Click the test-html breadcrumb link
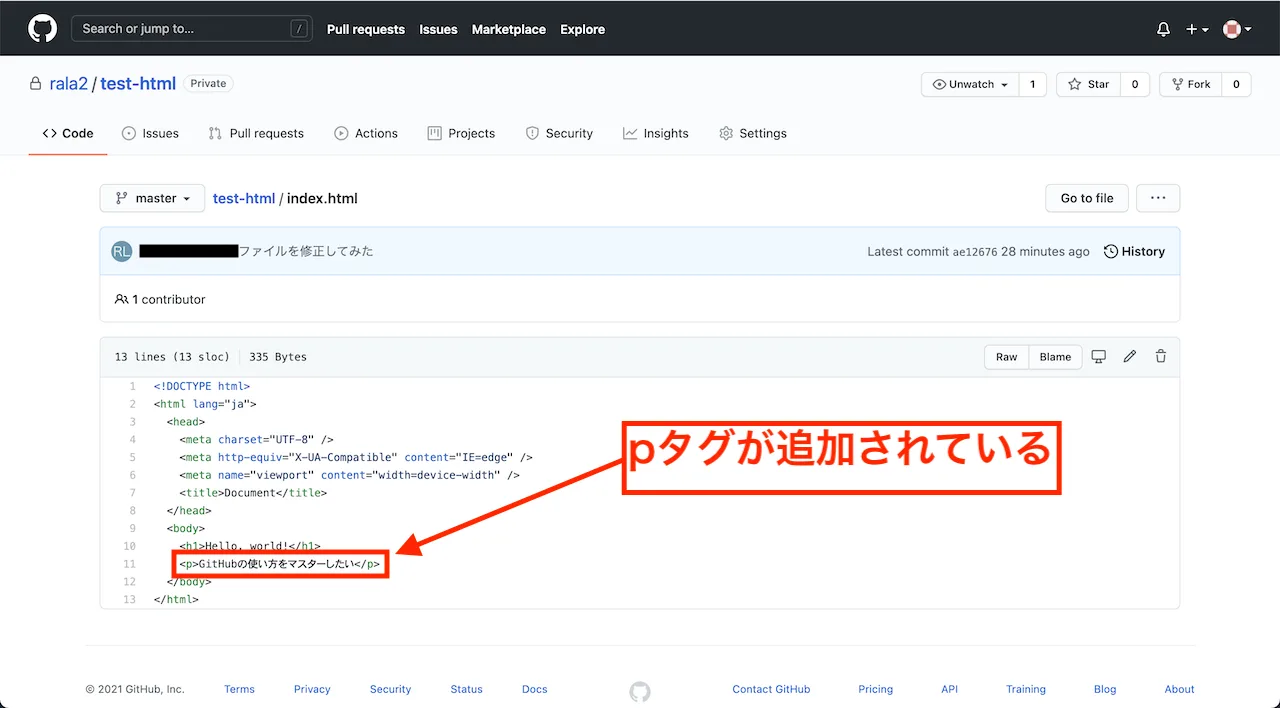Screen dimensions: 1280x708 [244, 198]
